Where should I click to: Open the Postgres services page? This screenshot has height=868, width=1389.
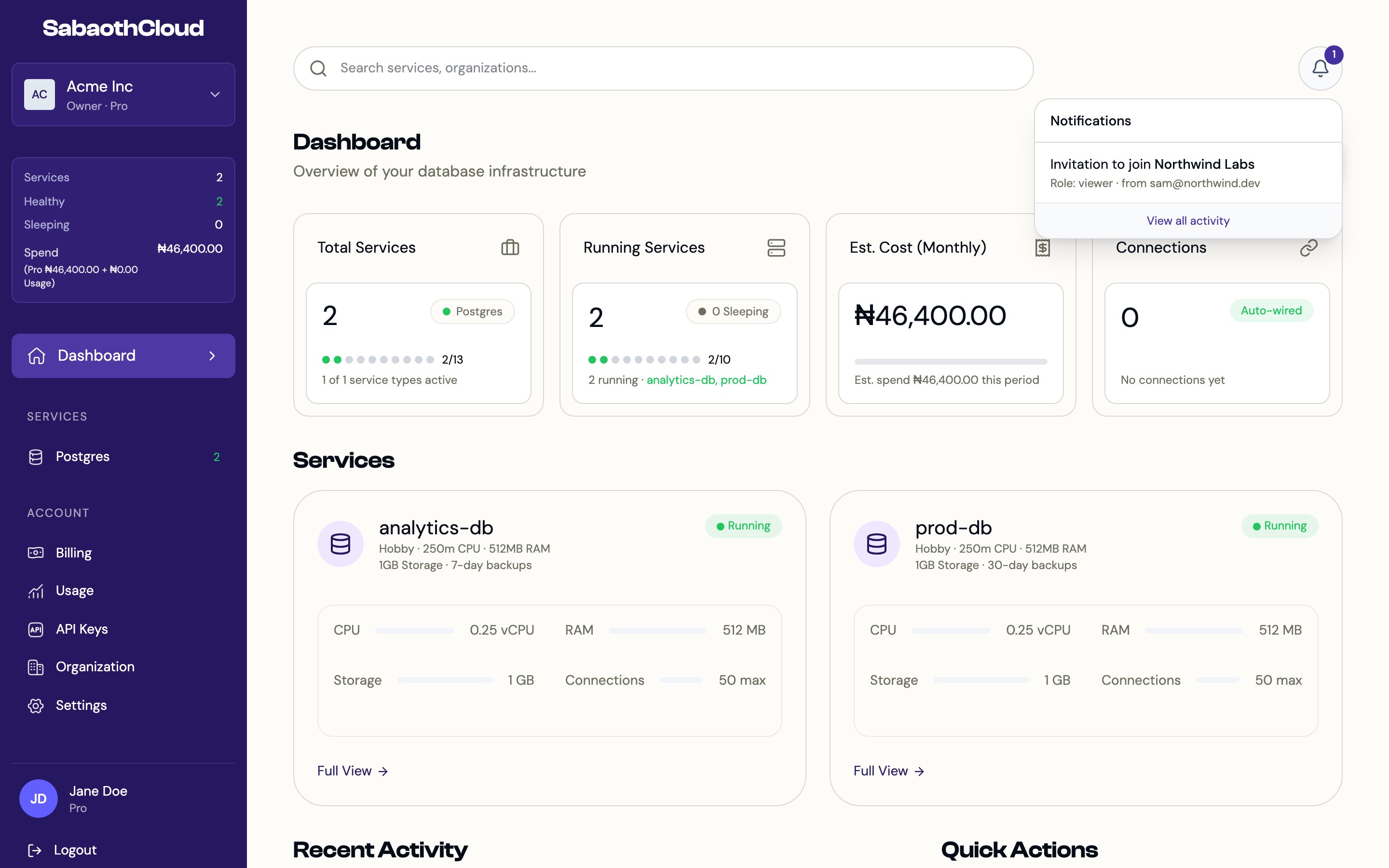(x=123, y=457)
